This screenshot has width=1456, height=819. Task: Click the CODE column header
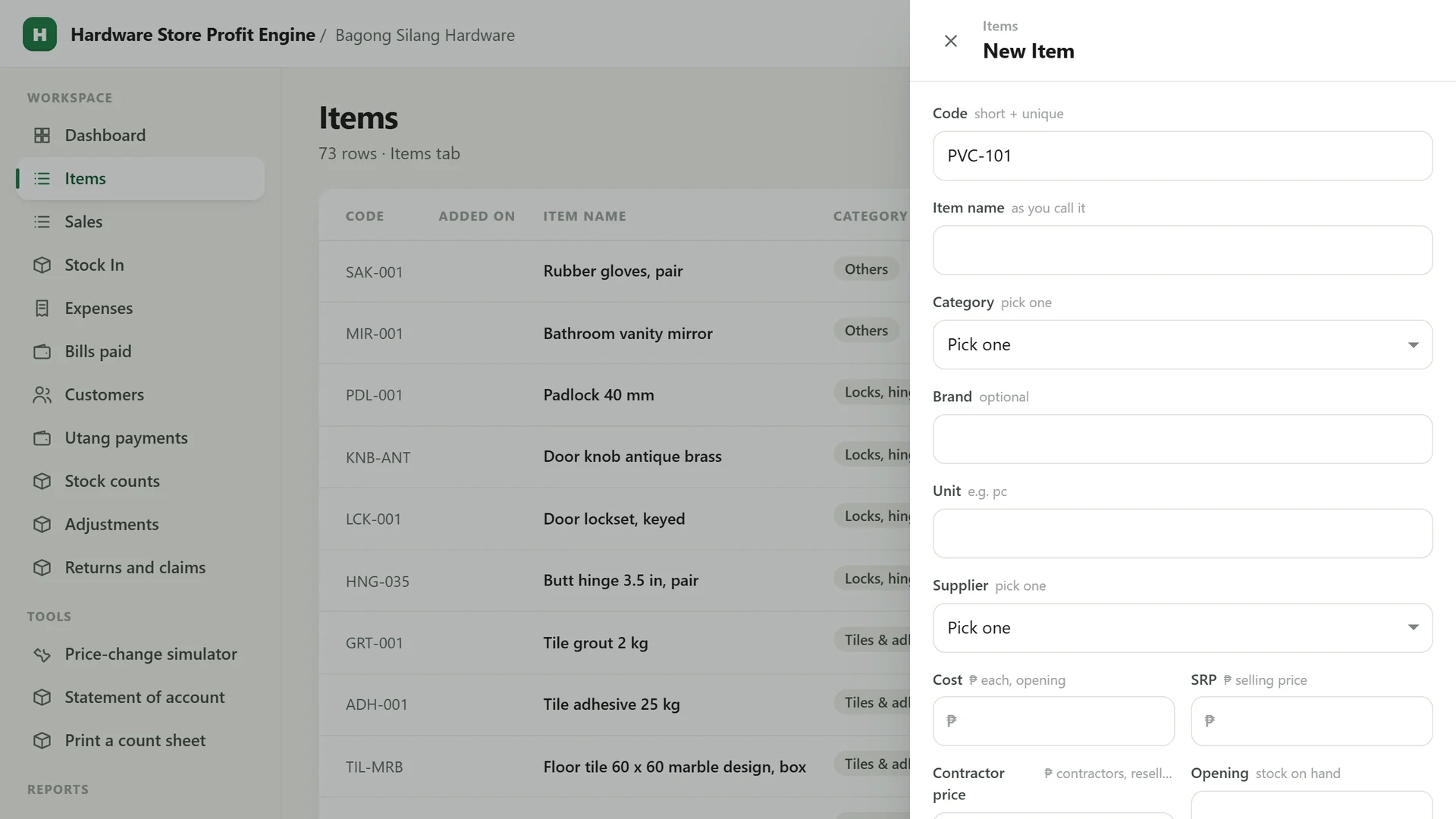tap(365, 216)
